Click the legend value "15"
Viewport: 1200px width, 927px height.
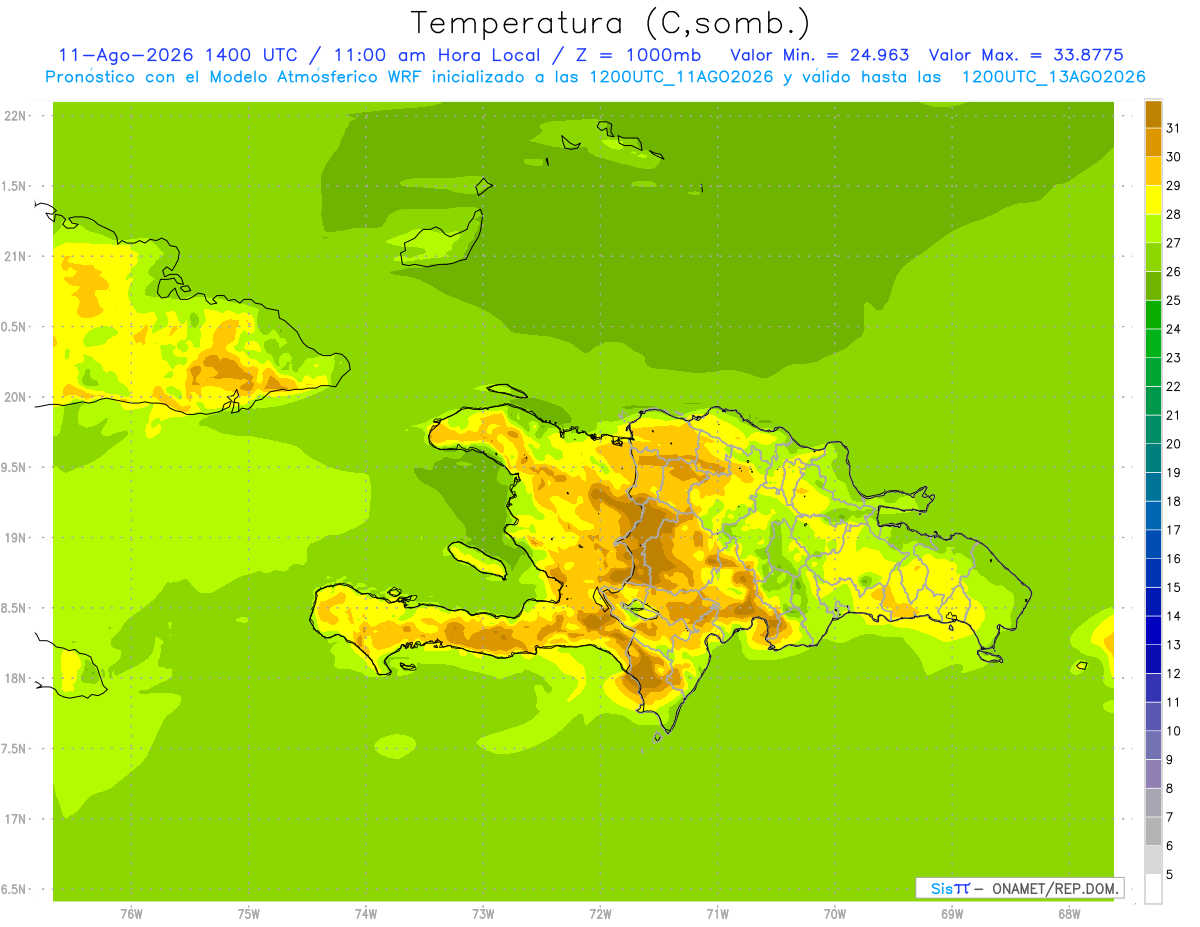(1174, 587)
